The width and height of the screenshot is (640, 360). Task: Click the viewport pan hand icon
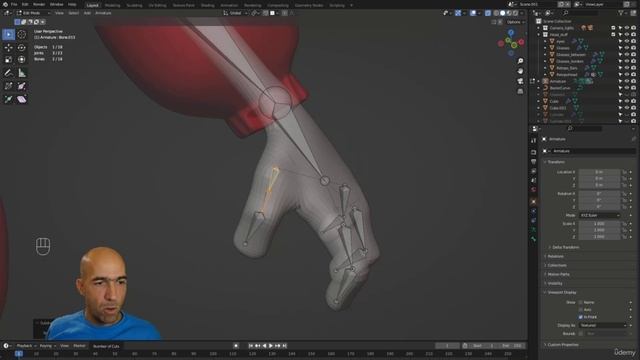[520, 71]
